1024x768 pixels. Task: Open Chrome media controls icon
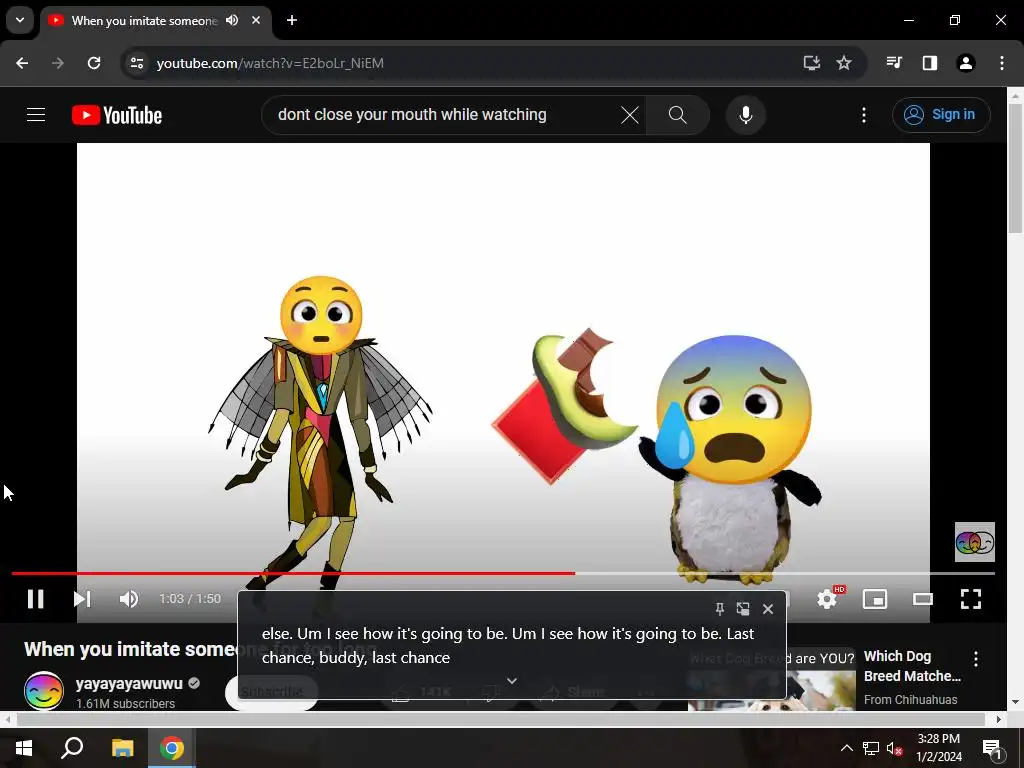pos(894,63)
